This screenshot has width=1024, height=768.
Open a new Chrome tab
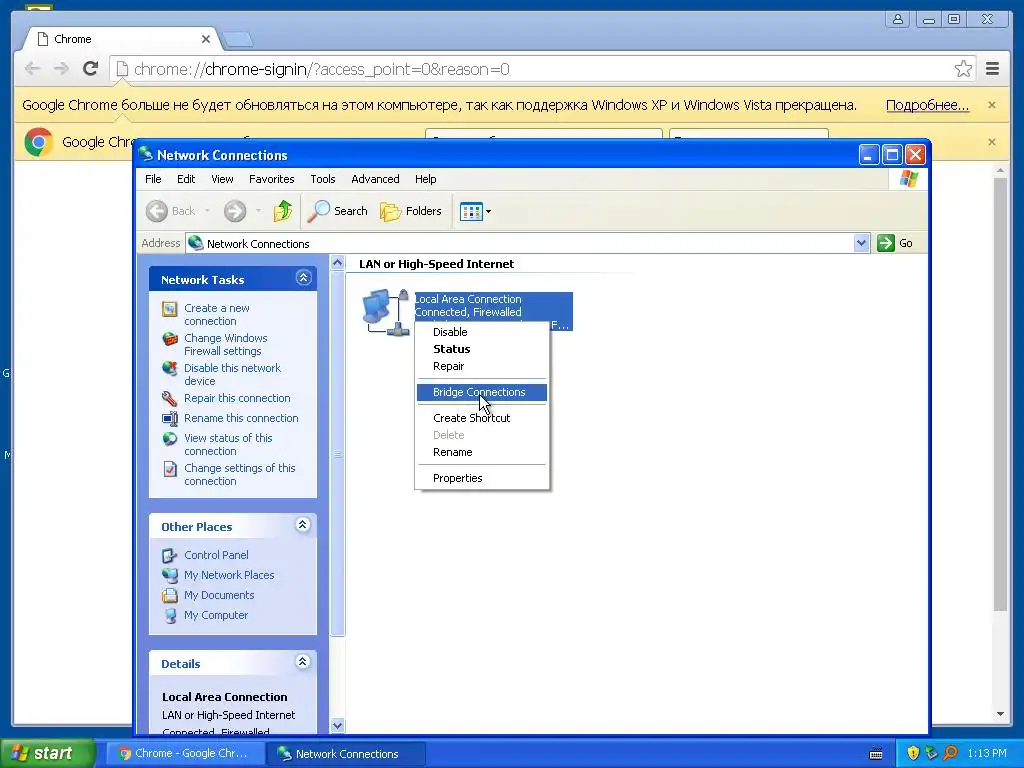point(237,40)
